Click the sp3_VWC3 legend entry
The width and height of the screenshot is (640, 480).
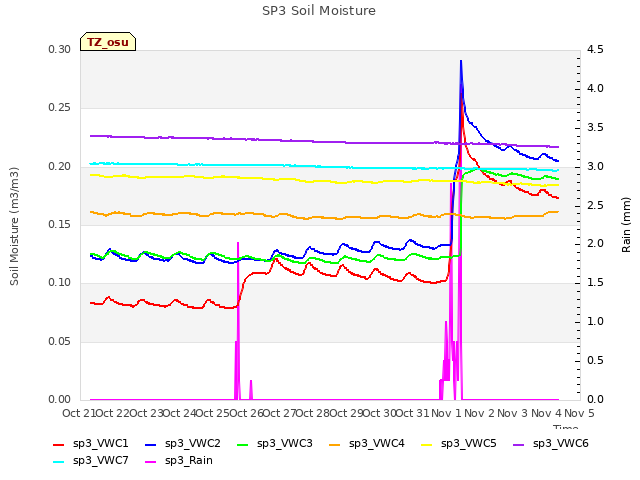tap(275, 444)
